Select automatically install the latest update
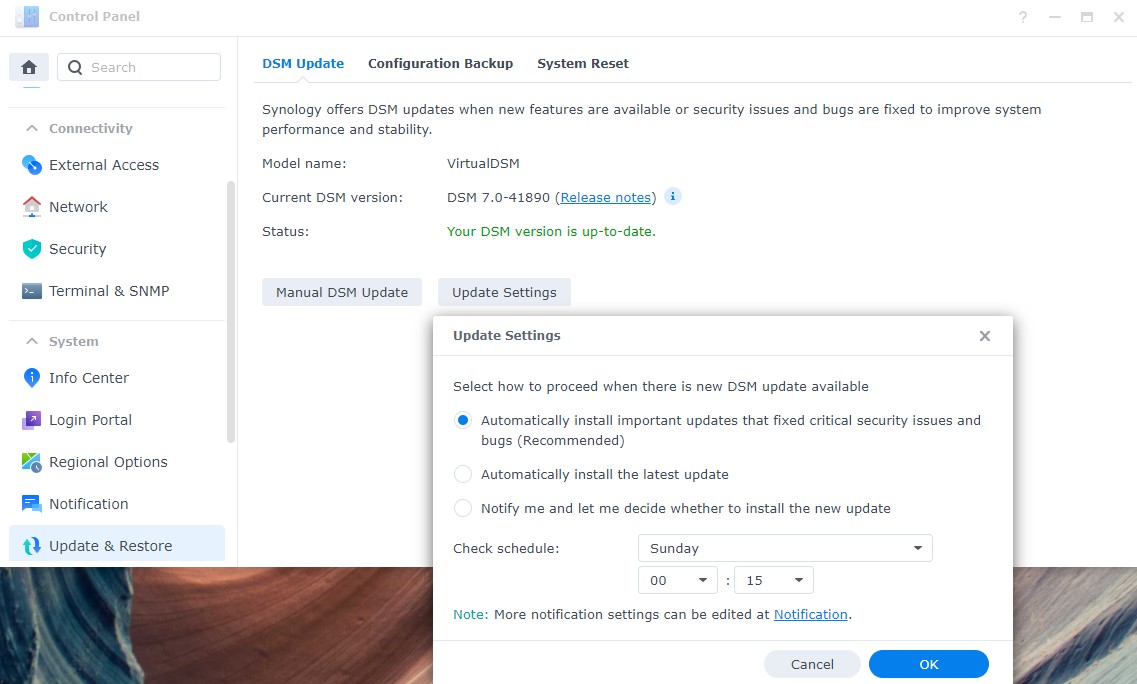Viewport: 1137px width, 684px height. [463, 474]
